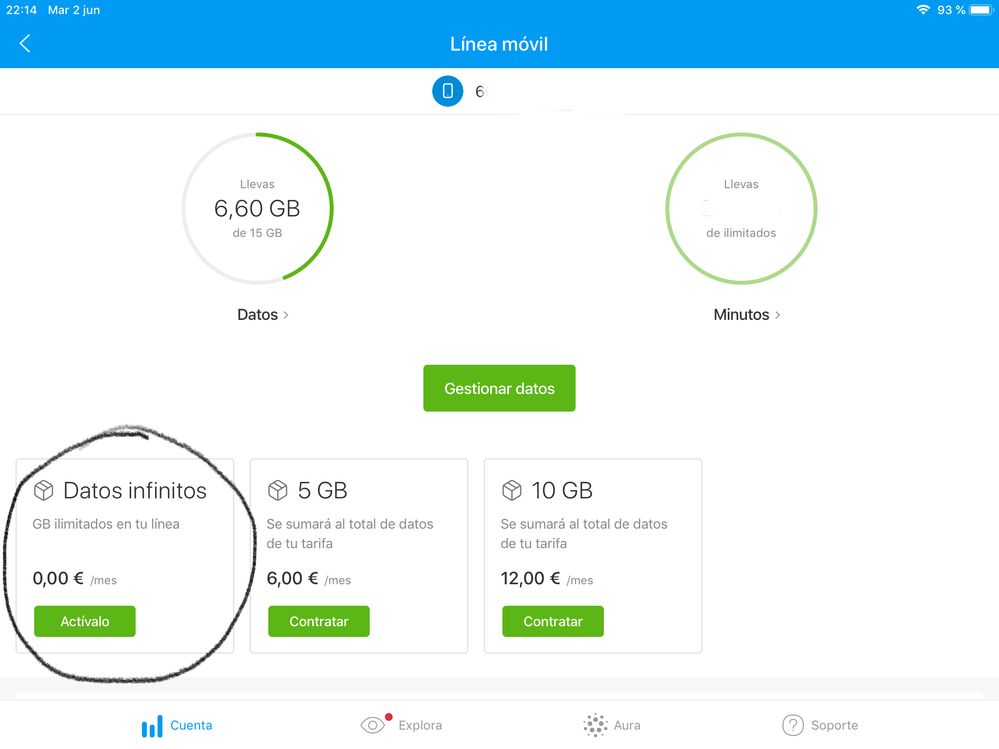Open the Cuenta tab
Screen dimensions: 999x749
pyautogui.click(x=177, y=725)
